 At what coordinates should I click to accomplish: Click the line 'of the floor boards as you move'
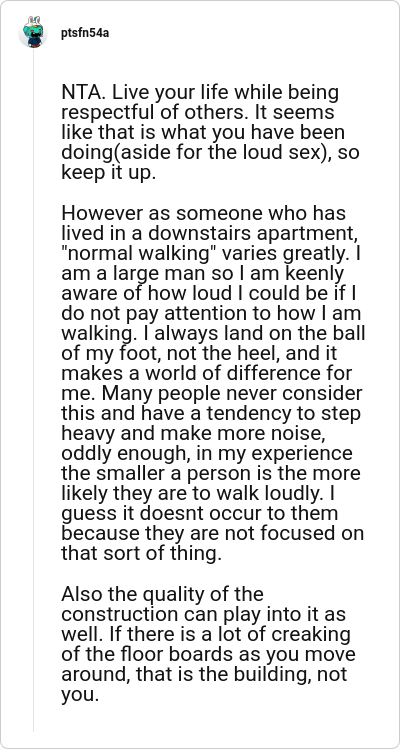(208, 654)
